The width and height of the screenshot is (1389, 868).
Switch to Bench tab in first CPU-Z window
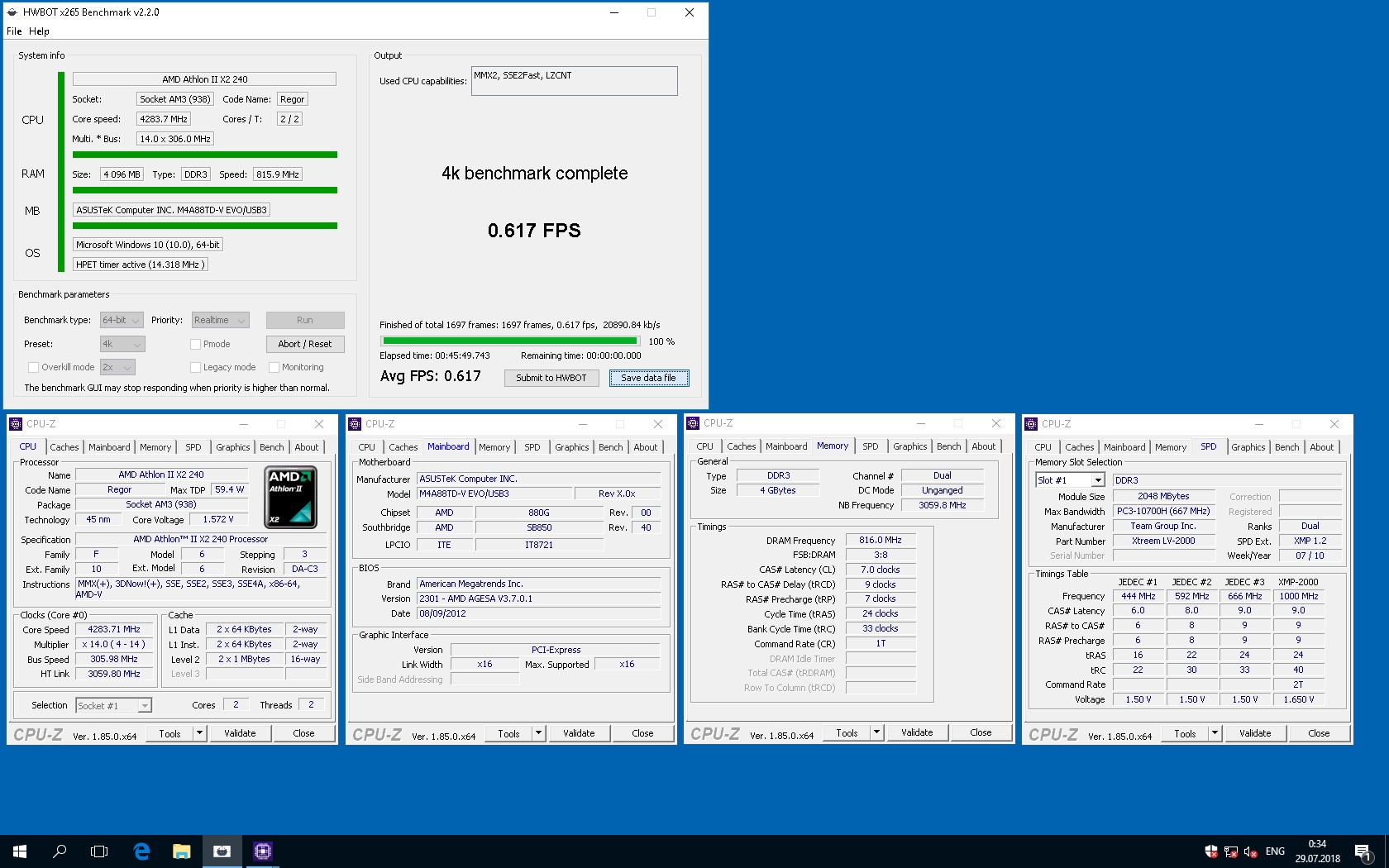(x=272, y=447)
